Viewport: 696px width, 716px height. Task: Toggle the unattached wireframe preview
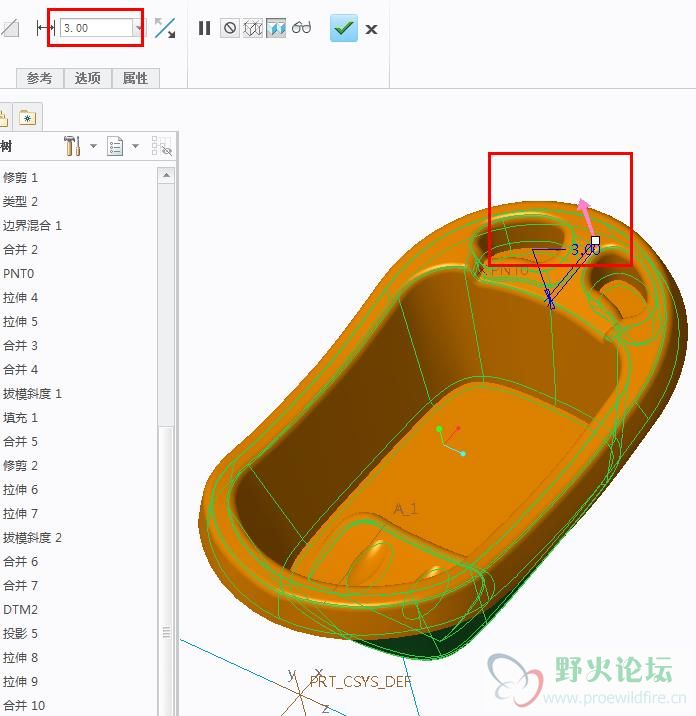click(253, 28)
